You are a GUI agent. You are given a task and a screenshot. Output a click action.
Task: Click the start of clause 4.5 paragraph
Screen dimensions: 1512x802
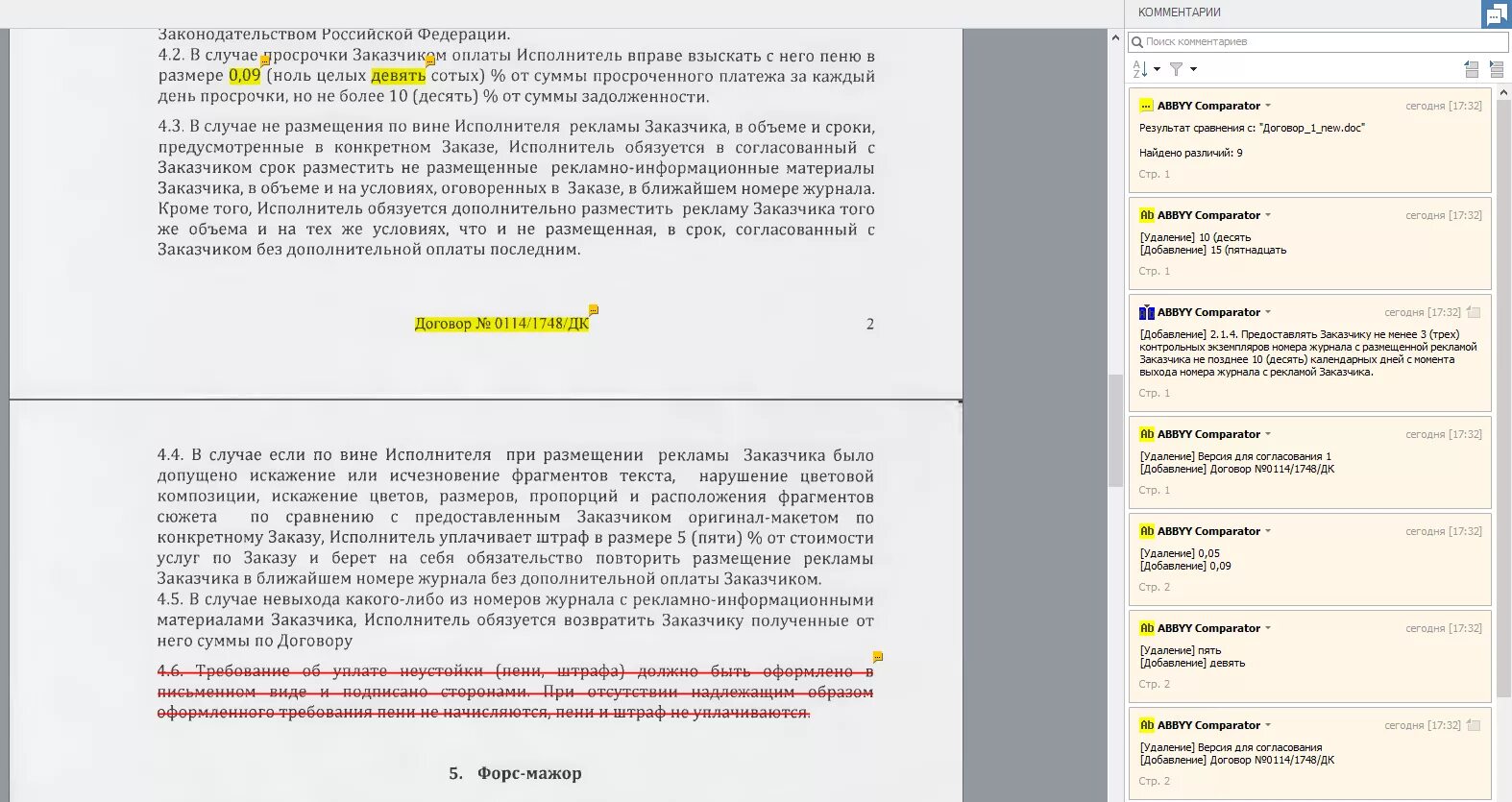[171, 599]
